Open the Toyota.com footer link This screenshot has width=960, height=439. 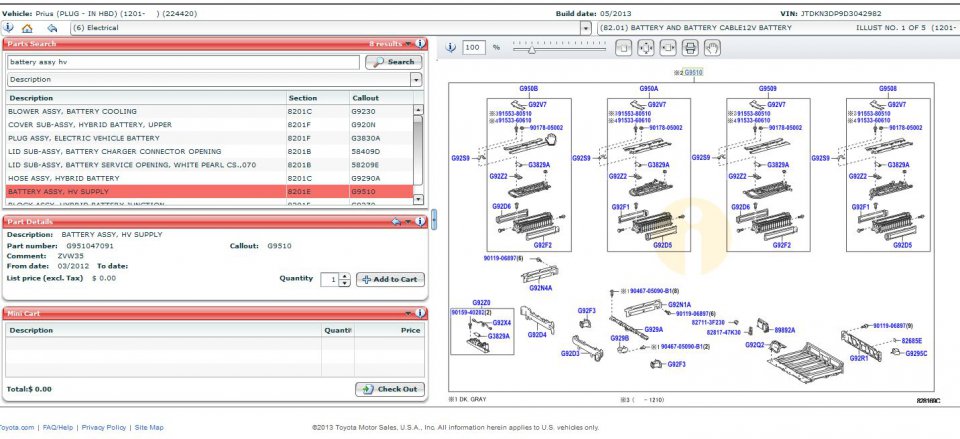coord(17,428)
